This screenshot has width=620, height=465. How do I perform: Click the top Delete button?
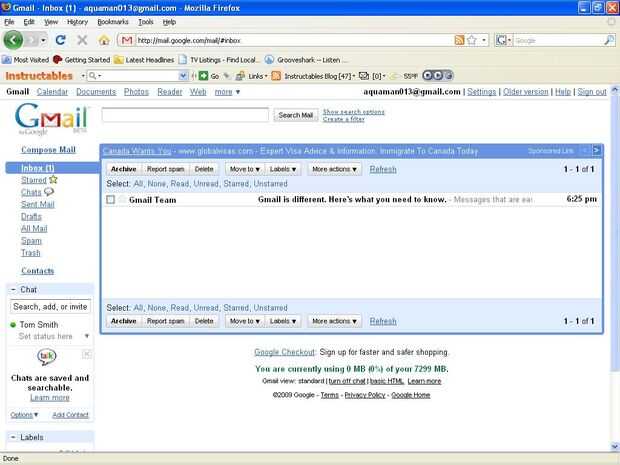[x=204, y=169]
